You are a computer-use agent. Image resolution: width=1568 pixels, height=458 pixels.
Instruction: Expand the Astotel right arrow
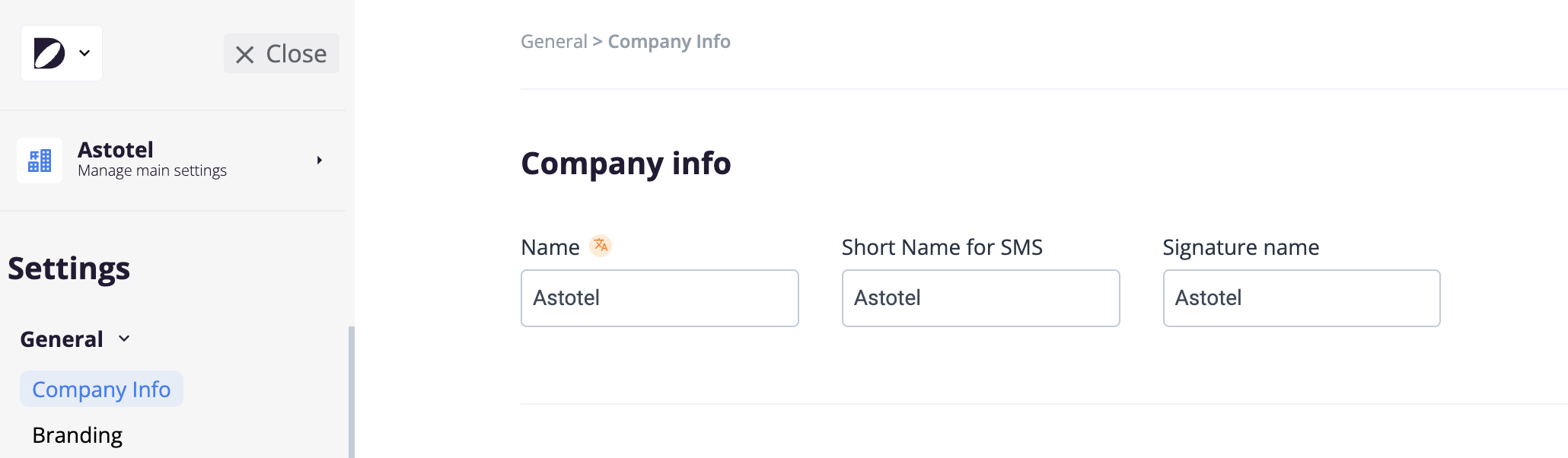320,161
